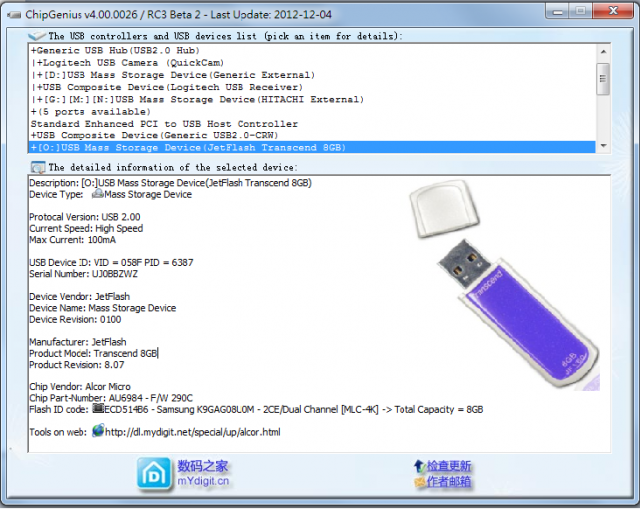Close the ChipGenius window
Image resolution: width=640 pixels, height=509 pixels.
[612, 11]
